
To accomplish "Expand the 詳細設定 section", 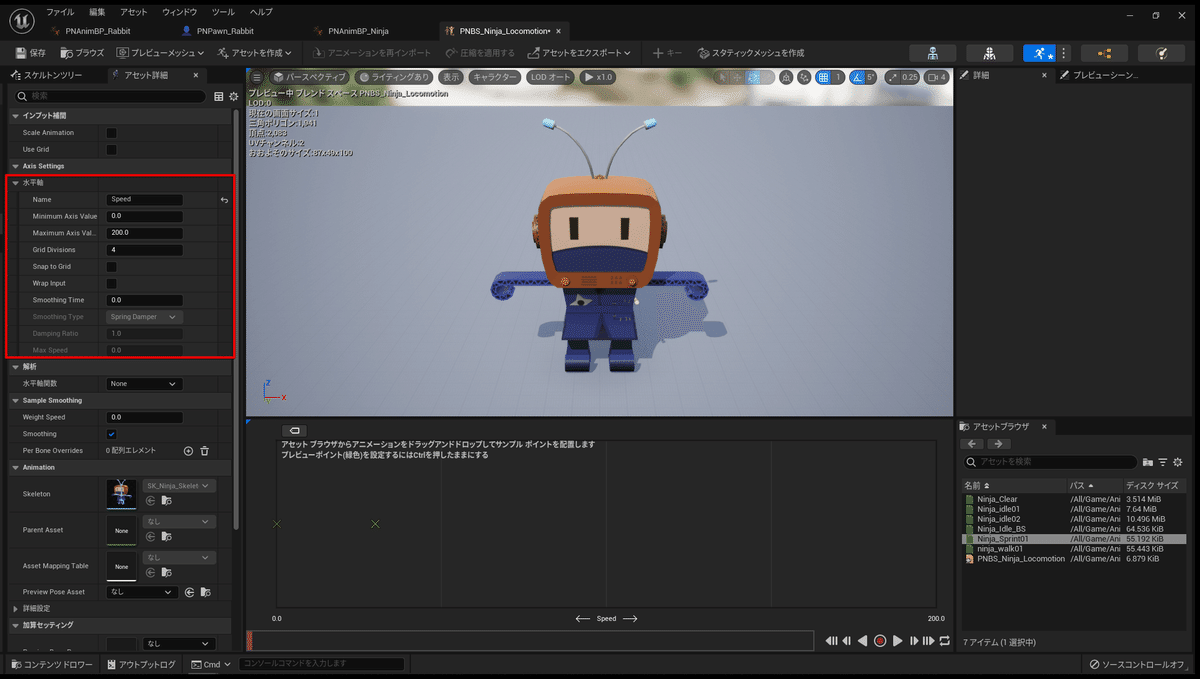I will 15,608.
